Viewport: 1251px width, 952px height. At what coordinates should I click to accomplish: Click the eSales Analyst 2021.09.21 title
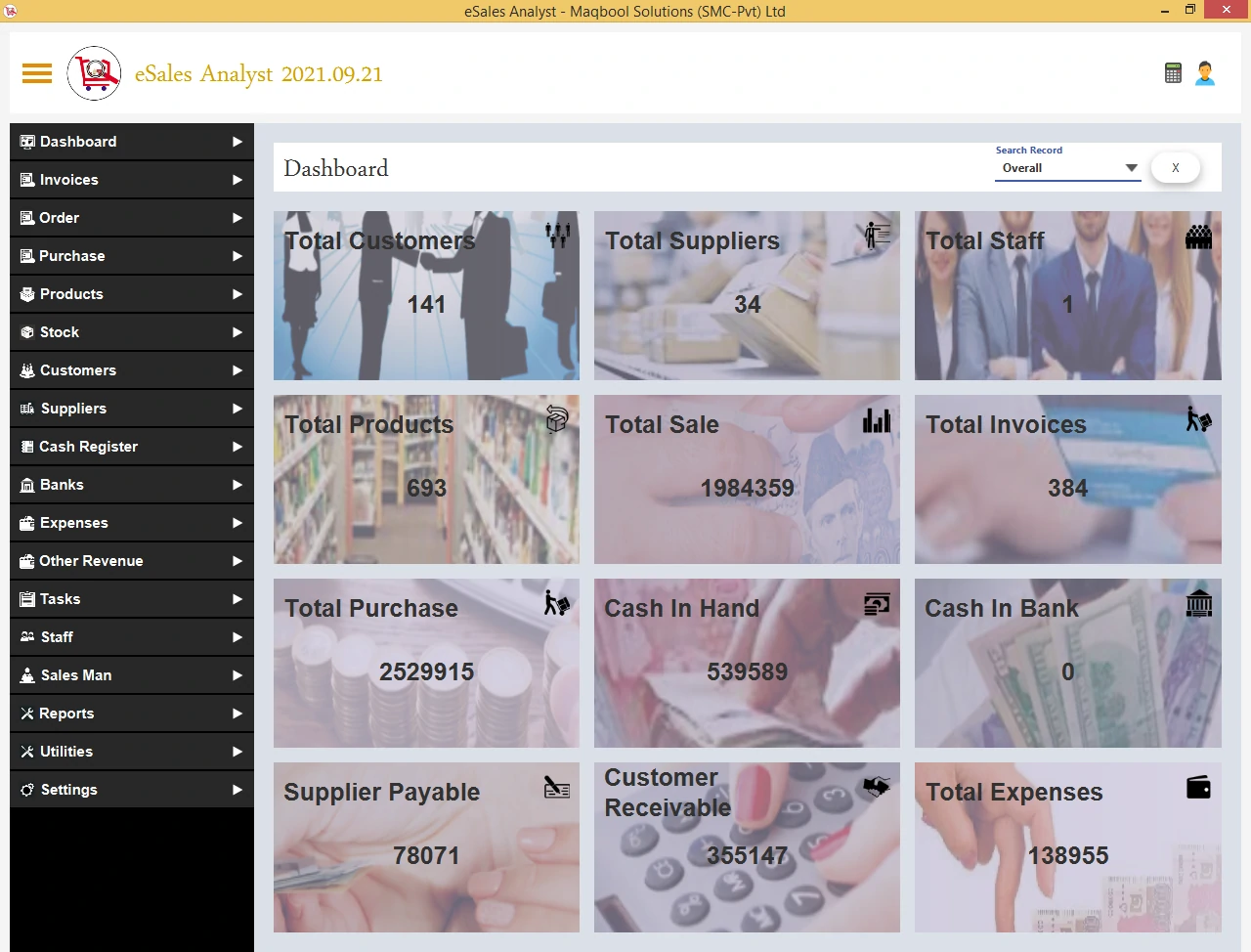pyautogui.click(x=259, y=74)
